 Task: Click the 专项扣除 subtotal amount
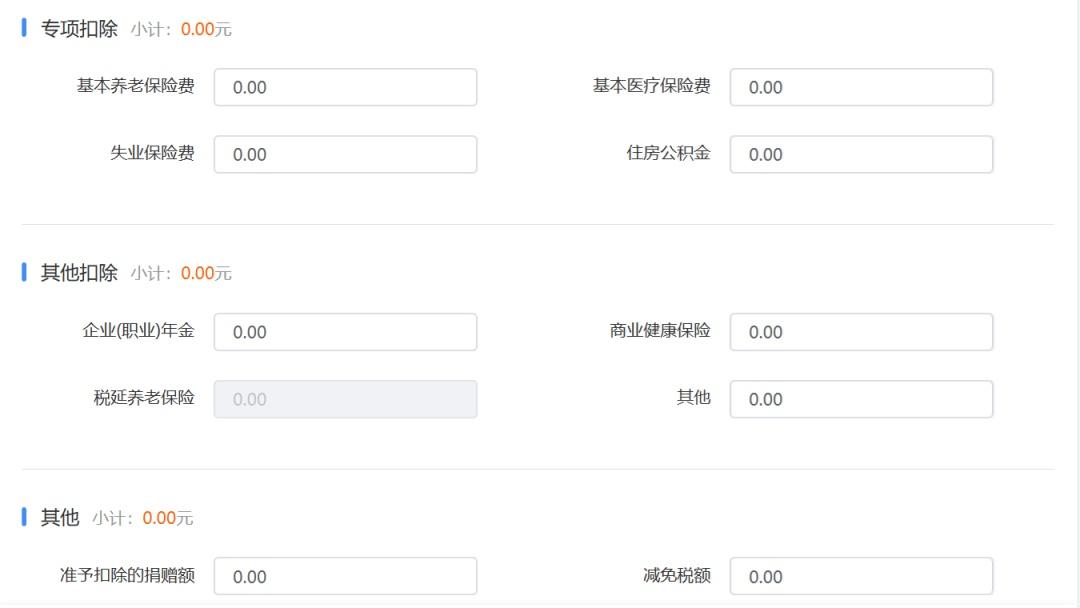(x=198, y=29)
